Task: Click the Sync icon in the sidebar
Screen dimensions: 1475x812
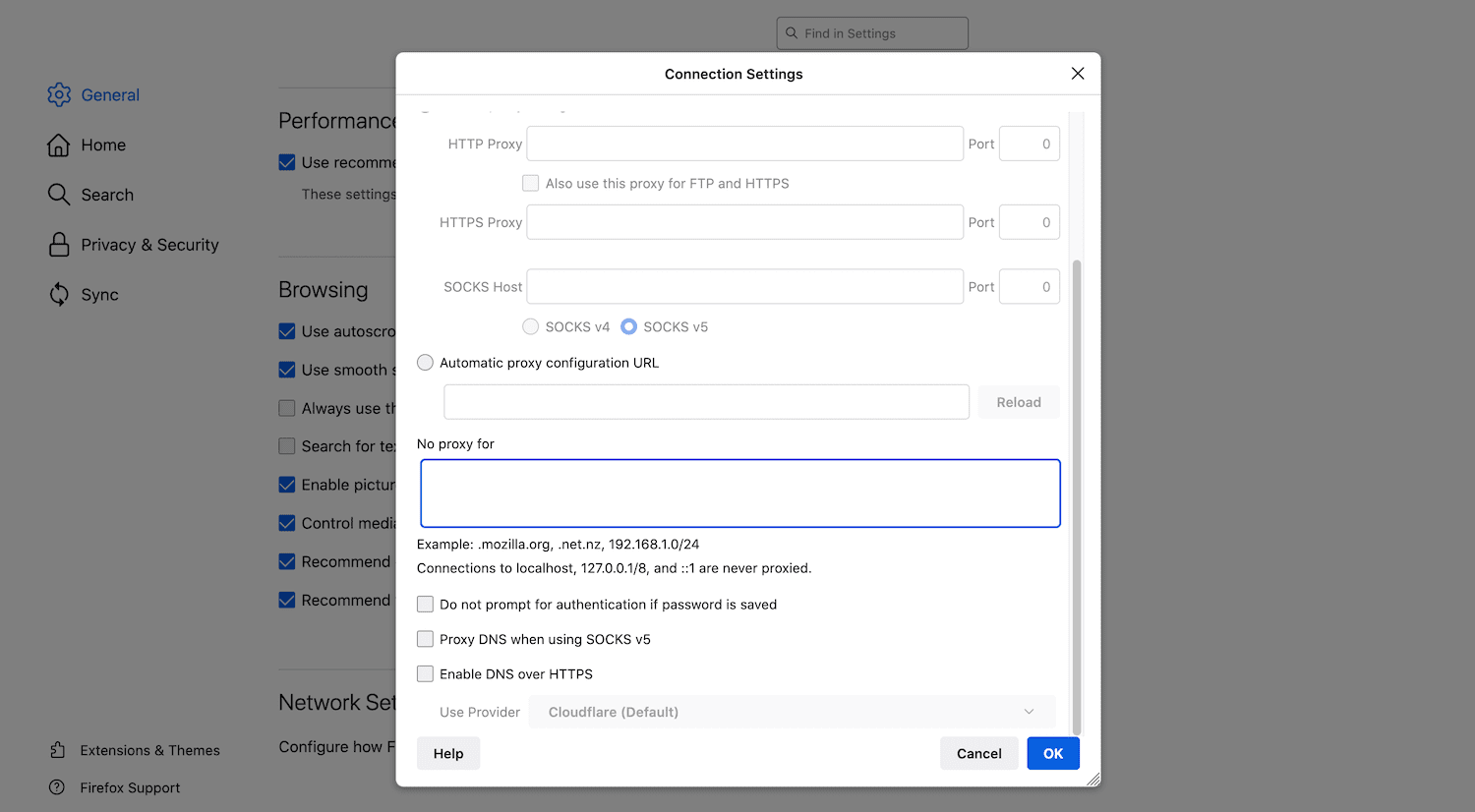Action: click(59, 294)
